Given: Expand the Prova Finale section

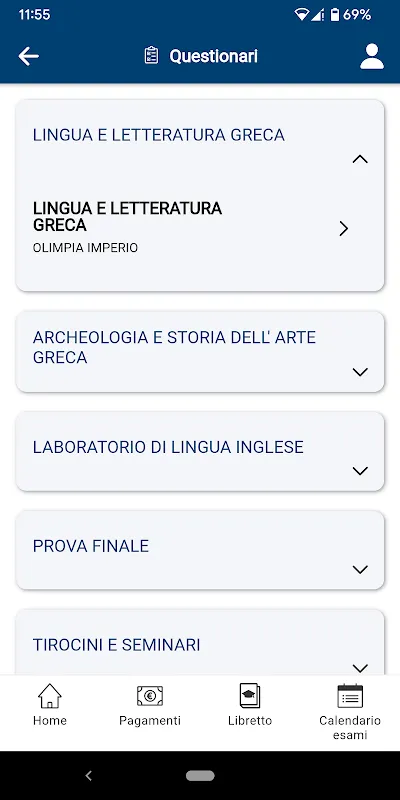Looking at the screenshot, I should pos(360,569).
